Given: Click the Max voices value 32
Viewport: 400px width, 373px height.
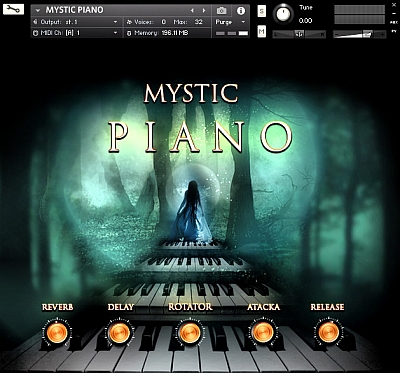Looking at the screenshot, I should coord(199,22).
